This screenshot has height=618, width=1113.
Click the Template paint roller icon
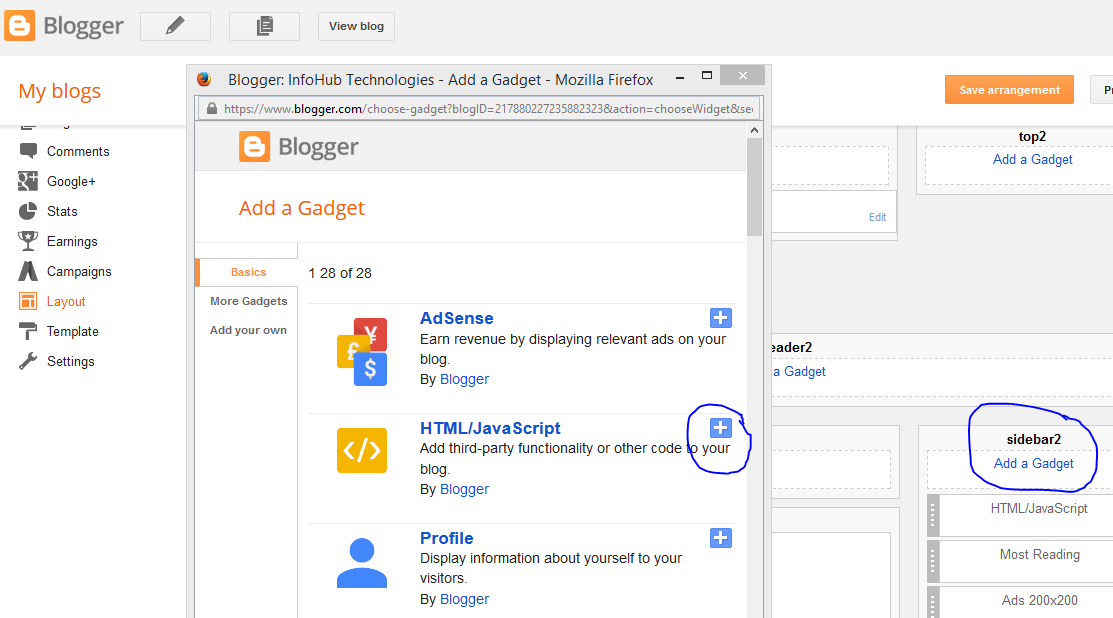point(28,331)
